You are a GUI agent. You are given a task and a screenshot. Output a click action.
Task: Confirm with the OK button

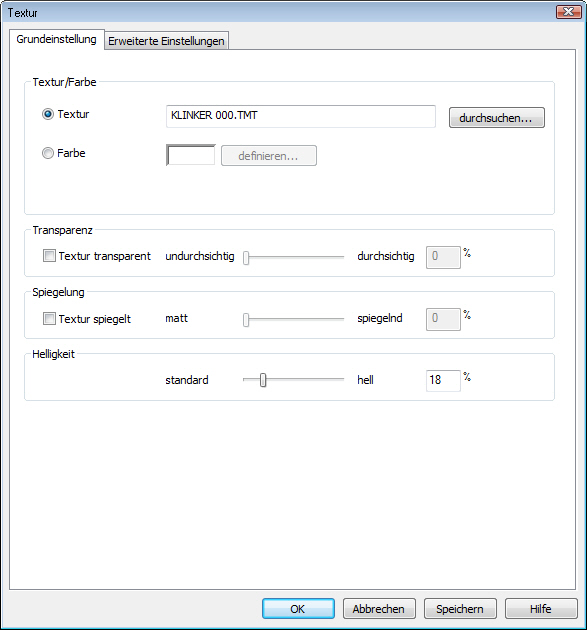298,609
